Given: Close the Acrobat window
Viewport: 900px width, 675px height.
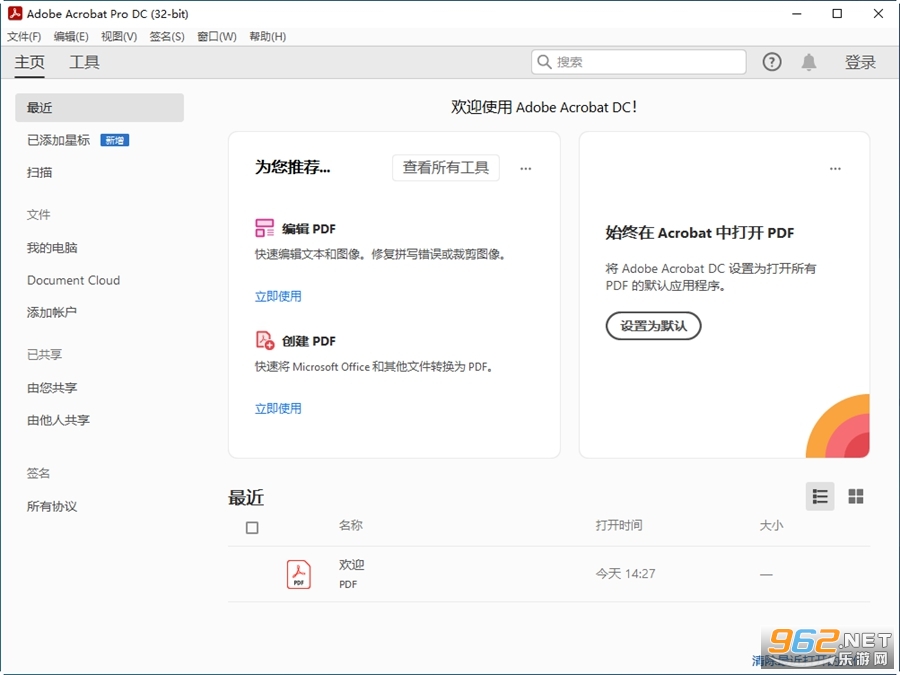Looking at the screenshot, I should pos(878,14).
